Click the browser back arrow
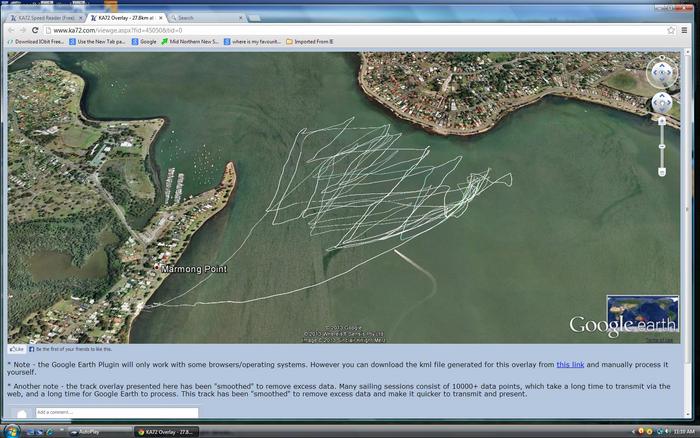 point(11,30)
